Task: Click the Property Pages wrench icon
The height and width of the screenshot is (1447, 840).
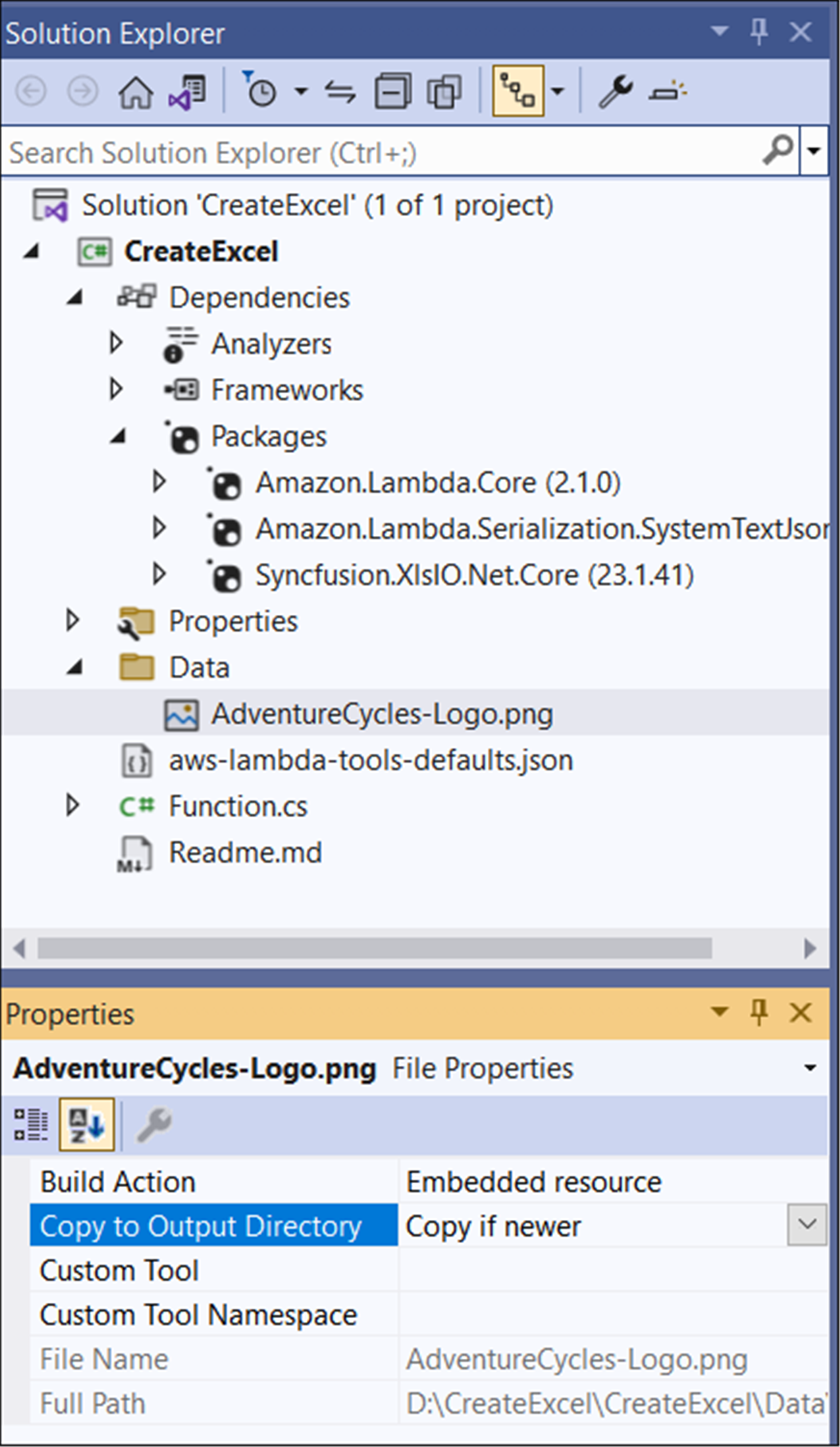Action: pyautogui.click(x=154, y=1125)
